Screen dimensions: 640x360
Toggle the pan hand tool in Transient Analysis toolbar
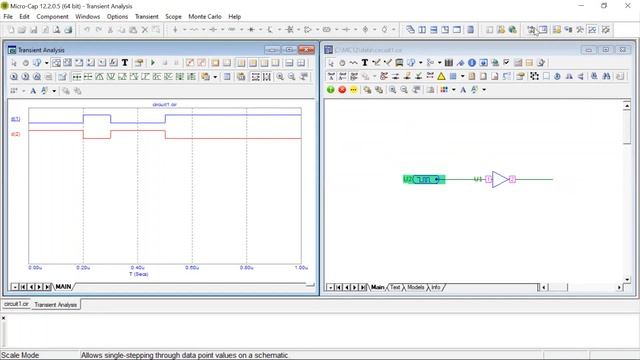(25, 63)
